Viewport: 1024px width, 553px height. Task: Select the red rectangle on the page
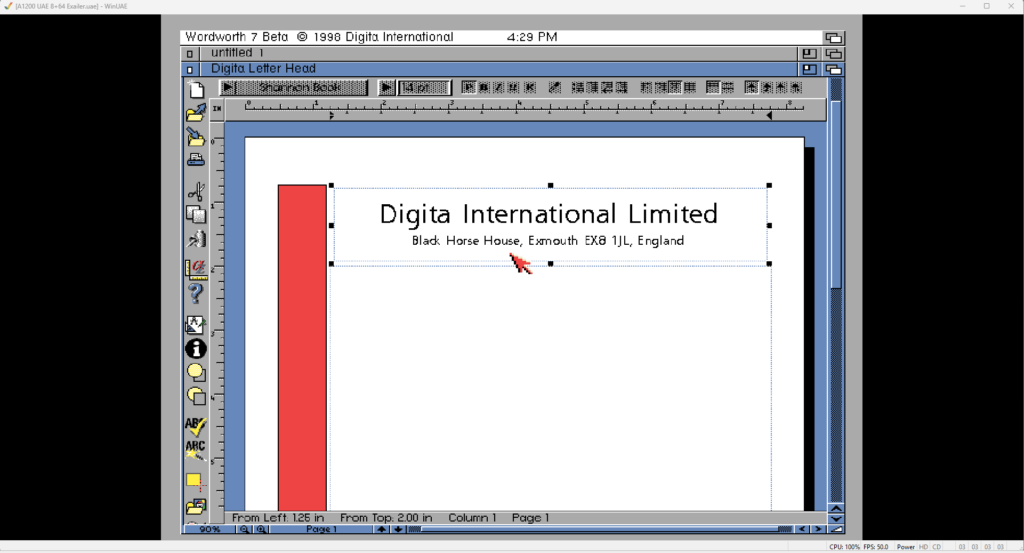(302, 347)
